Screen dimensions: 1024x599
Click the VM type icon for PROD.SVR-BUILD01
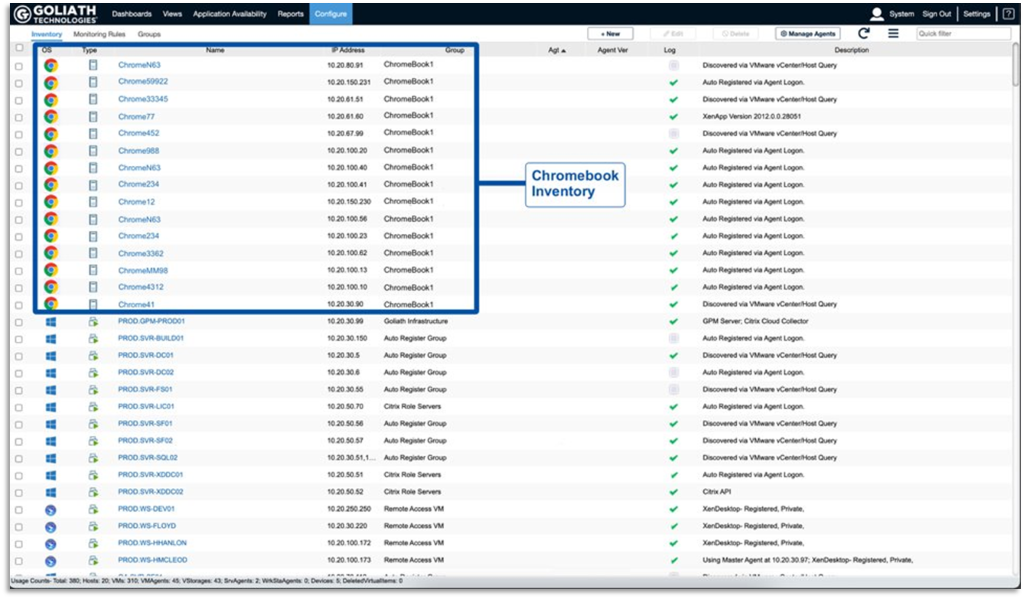93,338
